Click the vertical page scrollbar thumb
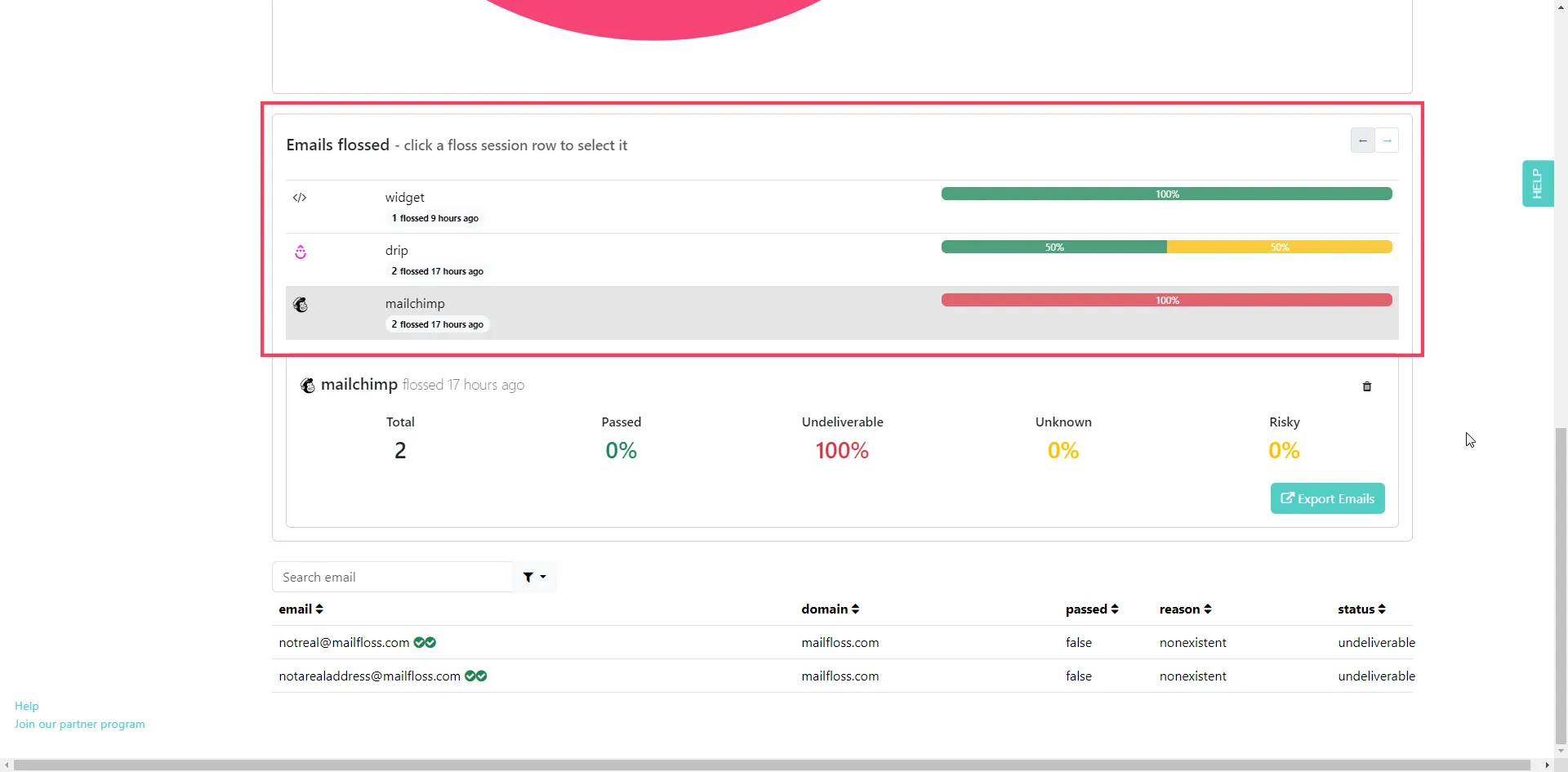The height and width of the screenshot is (772, 1568). click(1561, 586)
